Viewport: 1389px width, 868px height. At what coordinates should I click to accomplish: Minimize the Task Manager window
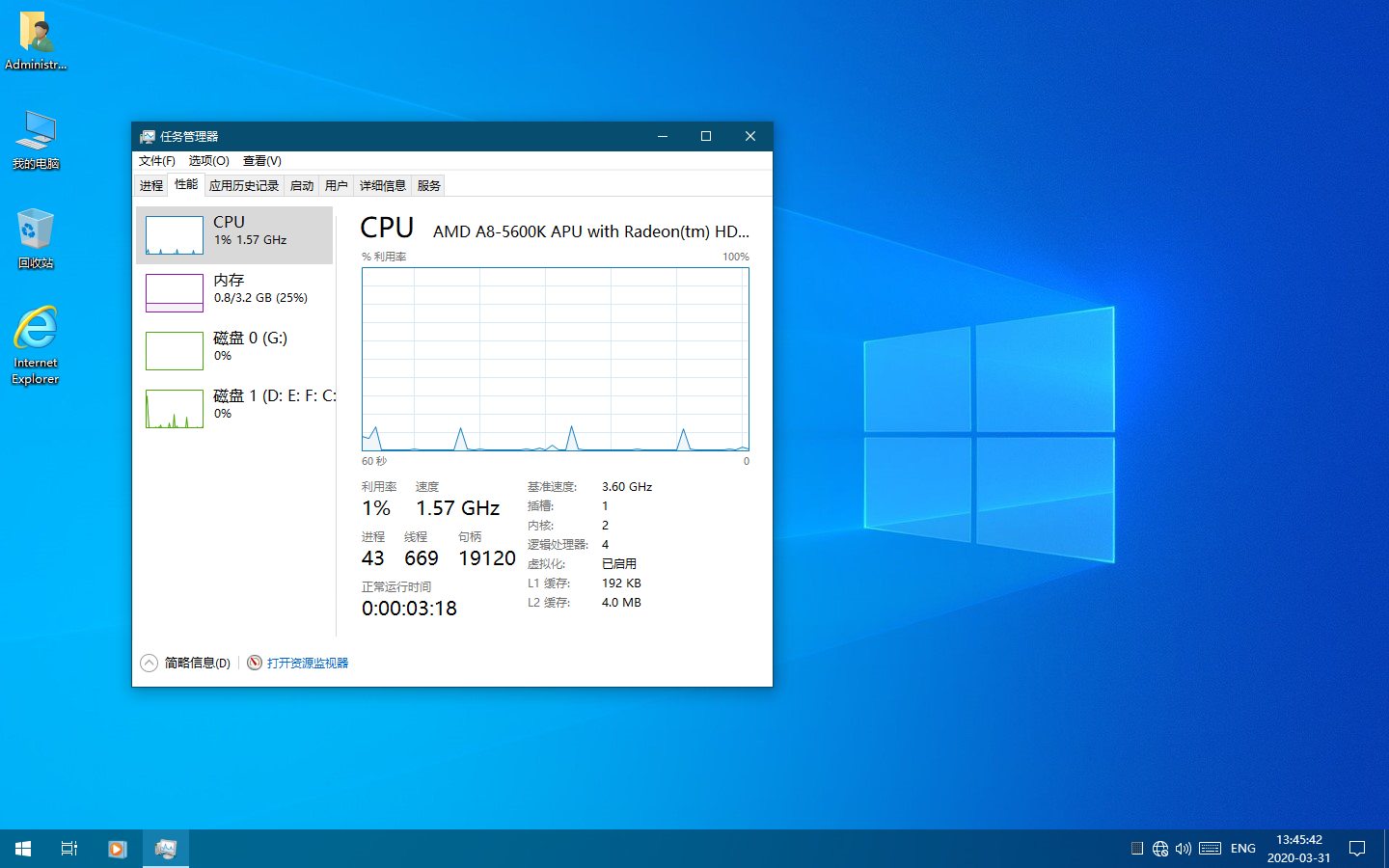[x=663, y=136]
